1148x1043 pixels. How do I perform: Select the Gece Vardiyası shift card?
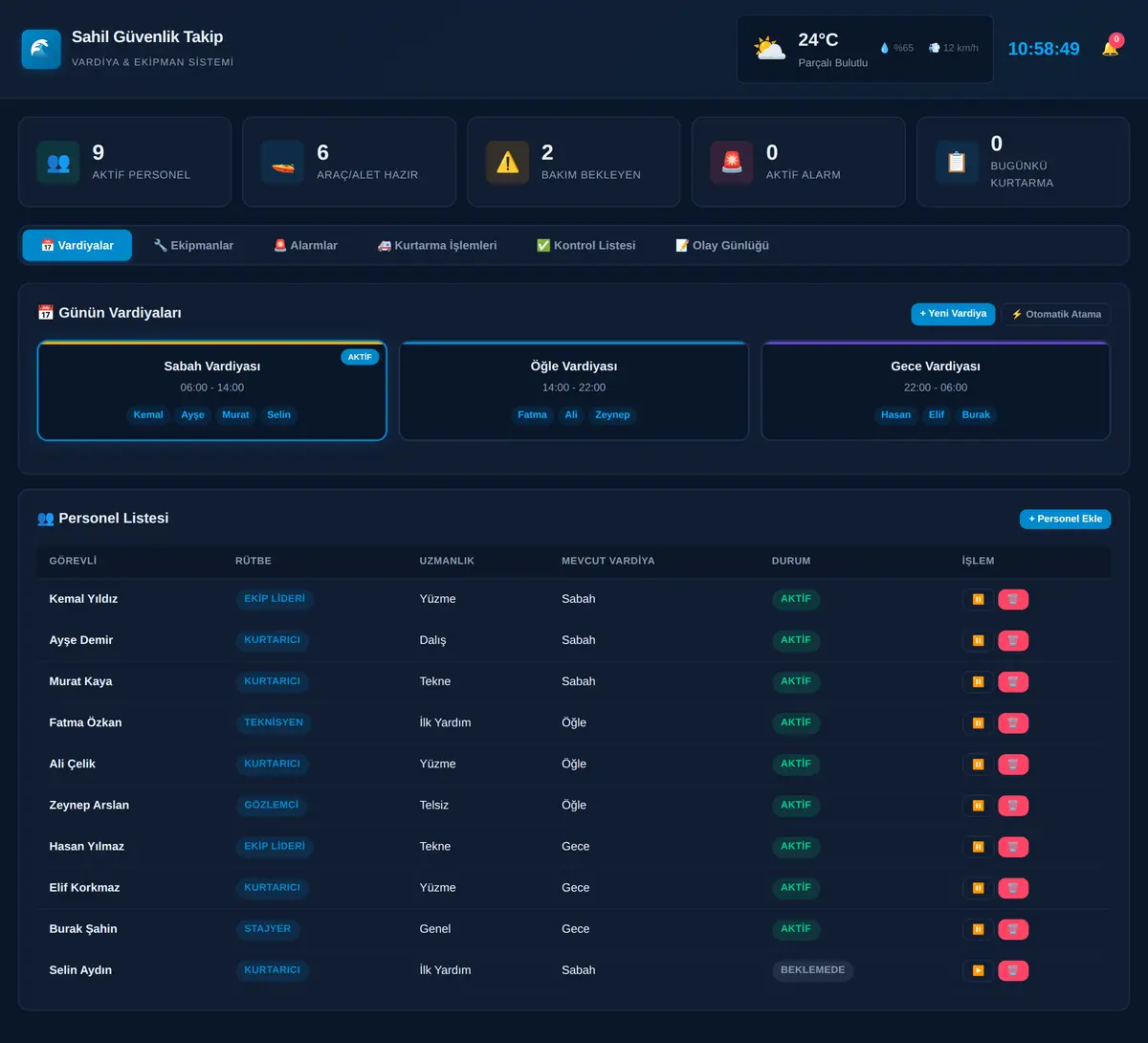click(x=936, y=390)
